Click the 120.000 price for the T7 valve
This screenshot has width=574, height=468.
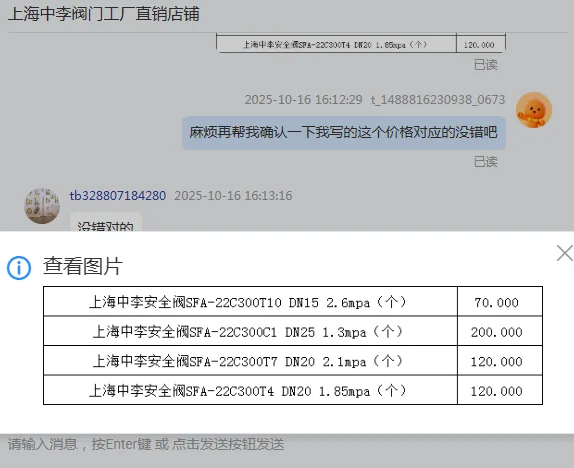(500, 361)
